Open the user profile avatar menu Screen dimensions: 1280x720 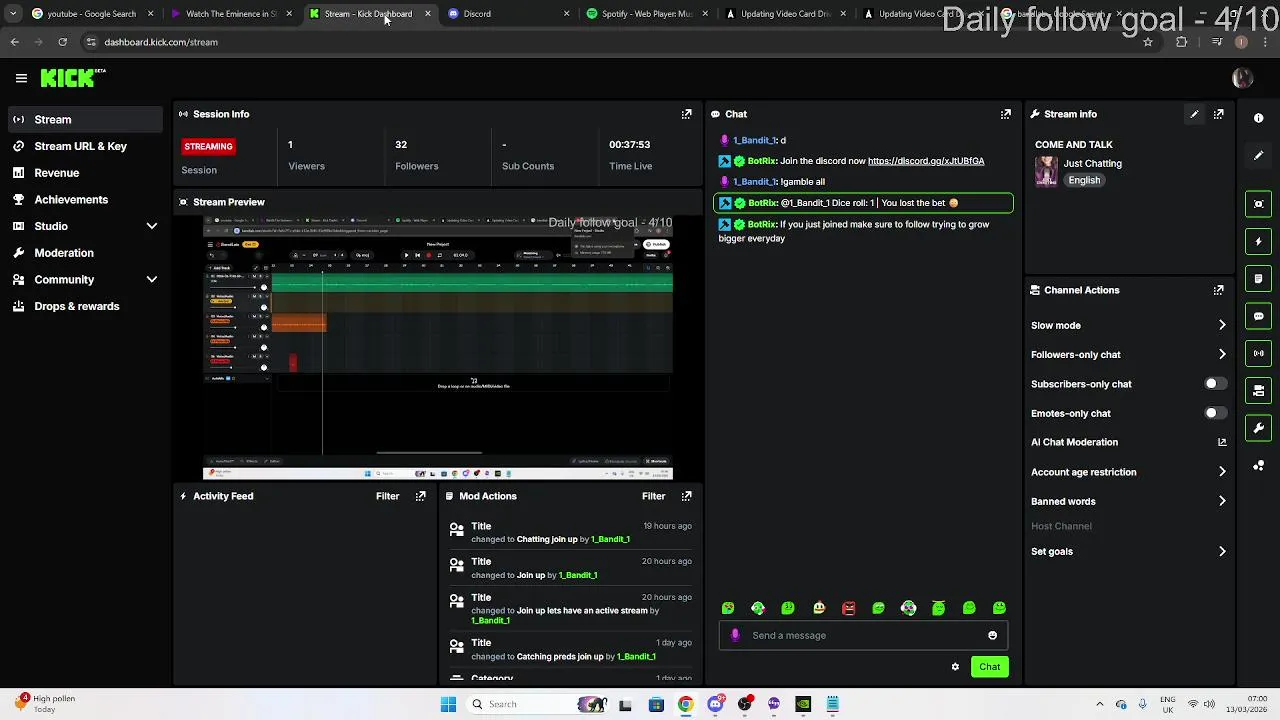pos(1243,78)
